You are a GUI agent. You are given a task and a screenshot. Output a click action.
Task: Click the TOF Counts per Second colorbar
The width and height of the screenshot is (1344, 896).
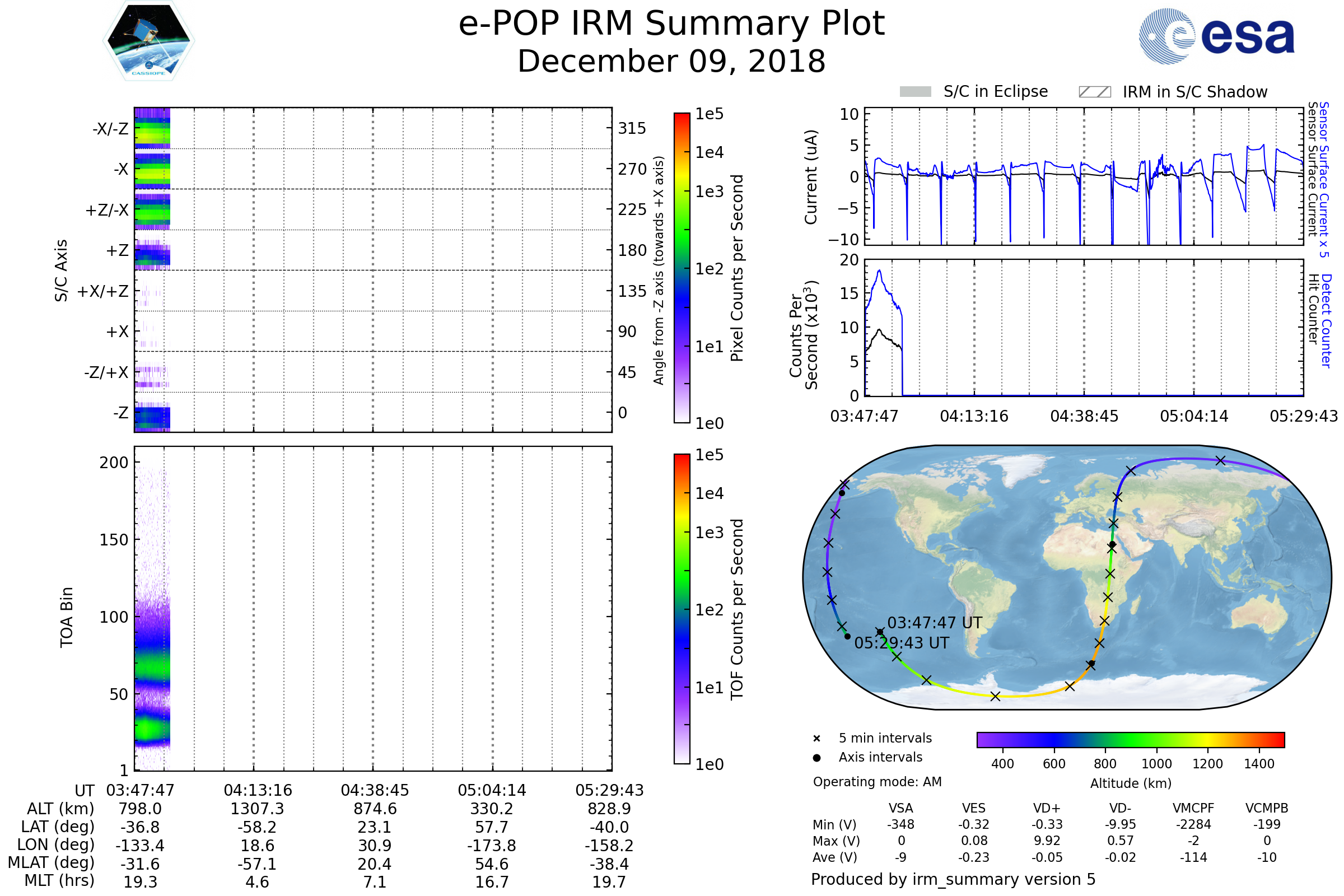[682, 609]
